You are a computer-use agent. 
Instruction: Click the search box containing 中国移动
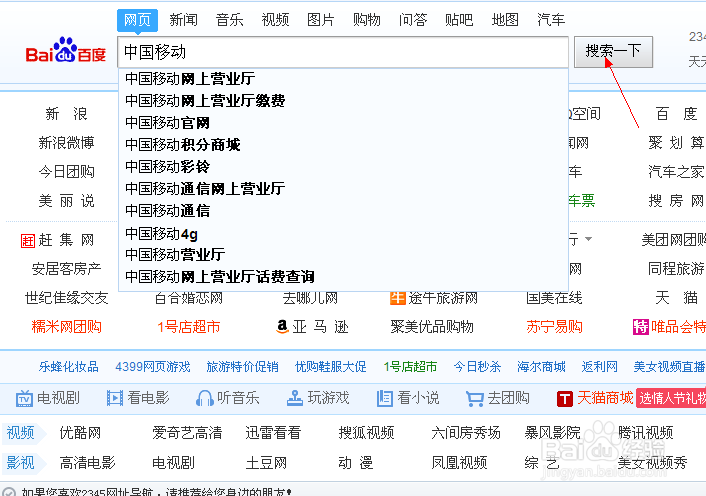coord(343,52)
